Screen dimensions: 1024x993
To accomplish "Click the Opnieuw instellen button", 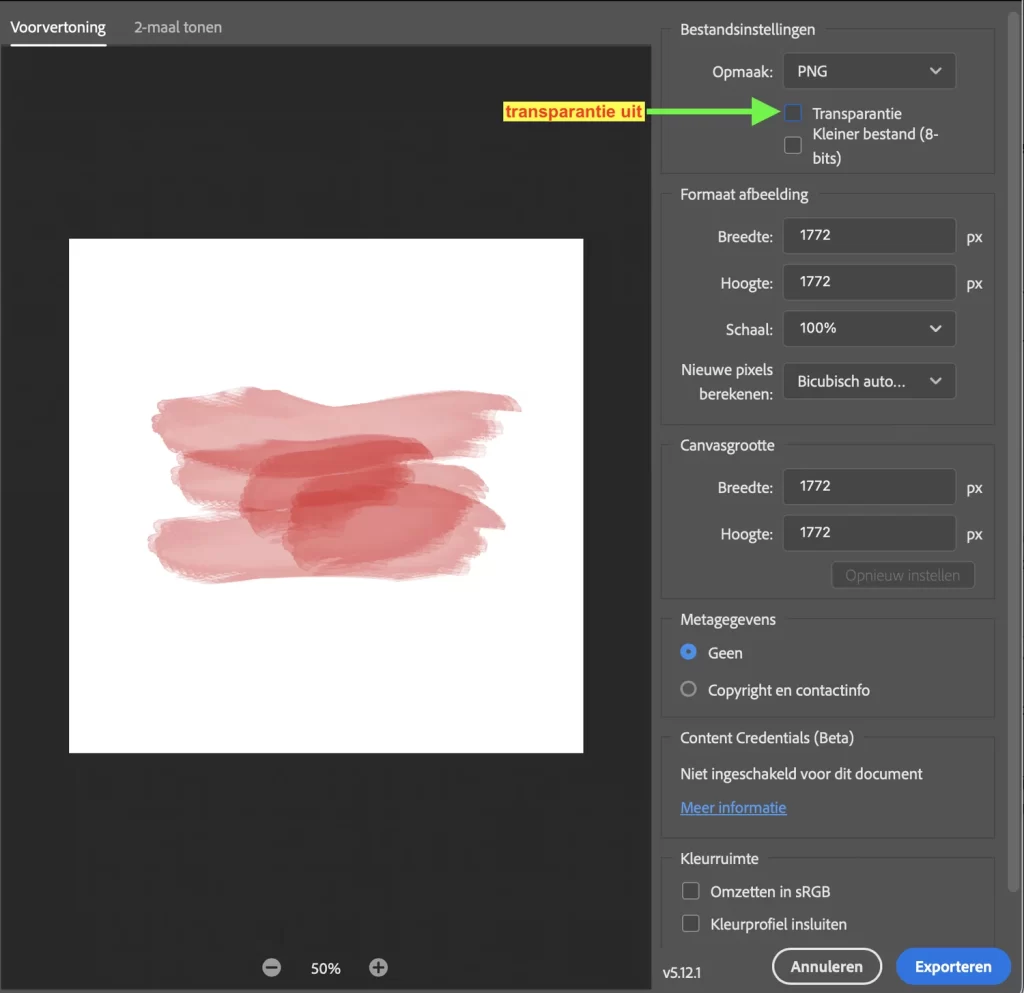I will tap(902, 575).
